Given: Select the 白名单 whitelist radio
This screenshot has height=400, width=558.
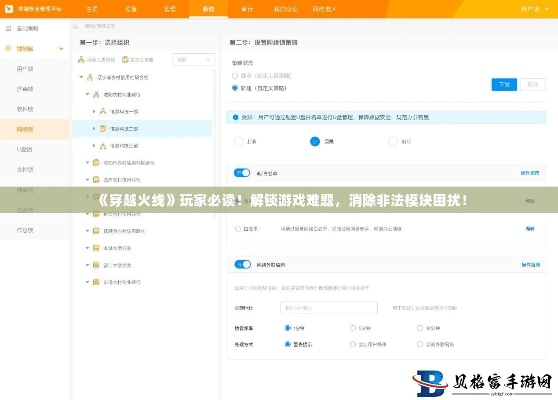Looking at the screenshot, I should click(238, 229).
